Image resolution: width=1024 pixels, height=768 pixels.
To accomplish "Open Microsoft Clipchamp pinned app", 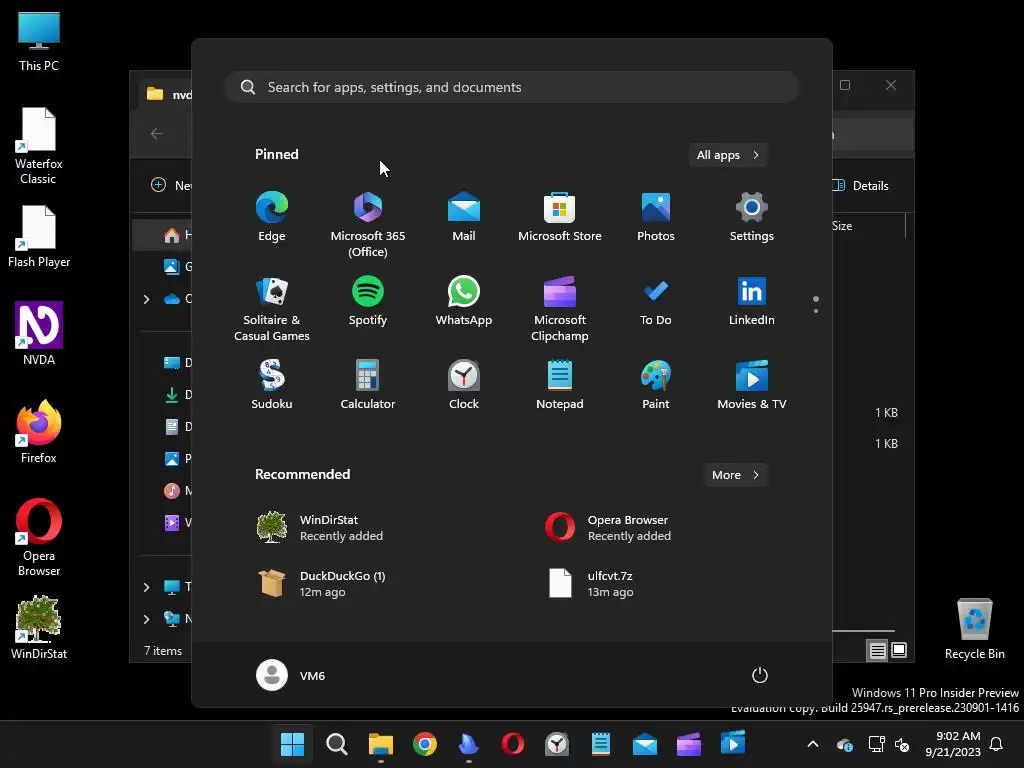I will (560, 309).
